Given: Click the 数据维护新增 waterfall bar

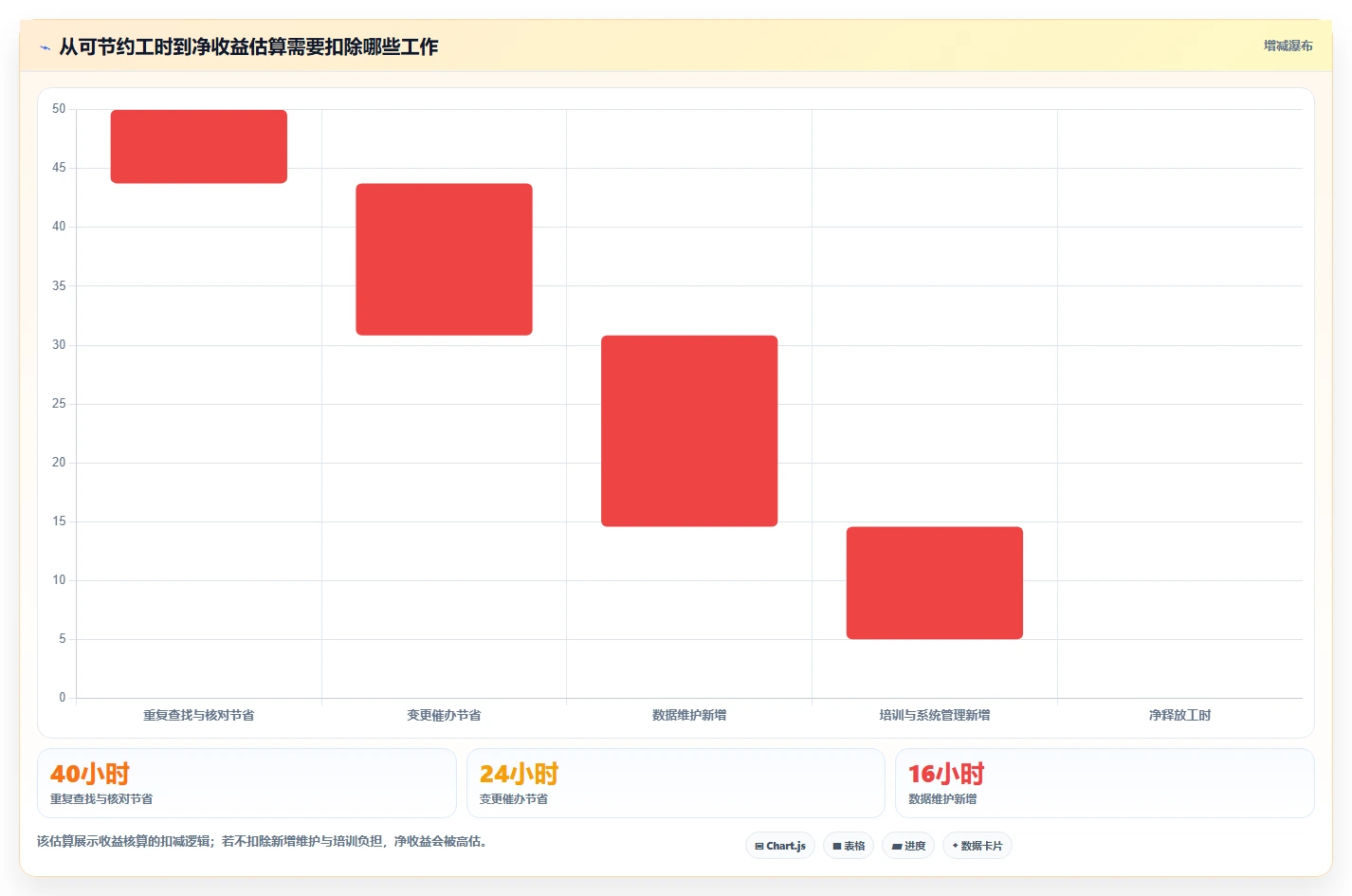Looking at the screenshot, I should (689, 430).
